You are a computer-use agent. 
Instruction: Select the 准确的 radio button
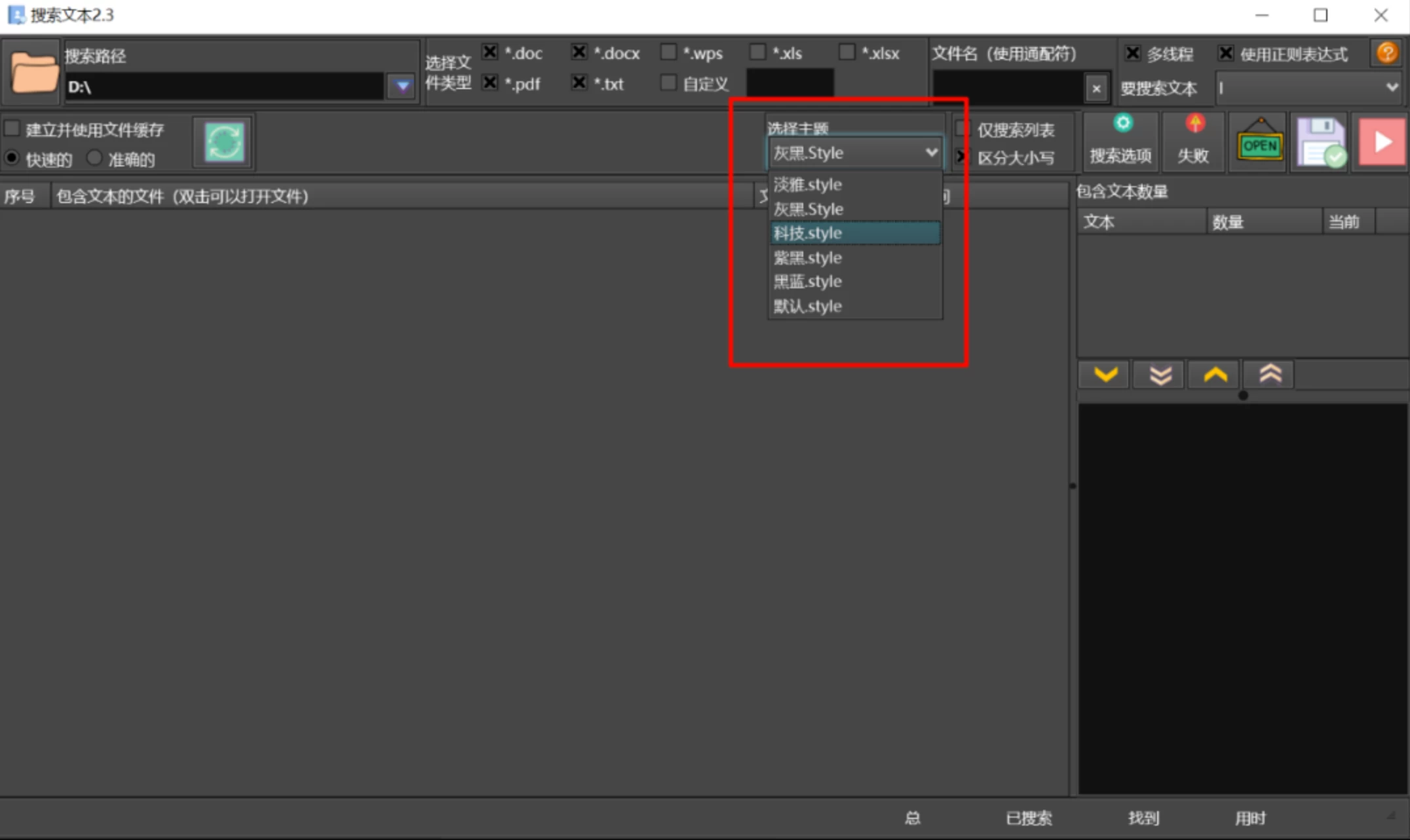(x=95, y=158)
